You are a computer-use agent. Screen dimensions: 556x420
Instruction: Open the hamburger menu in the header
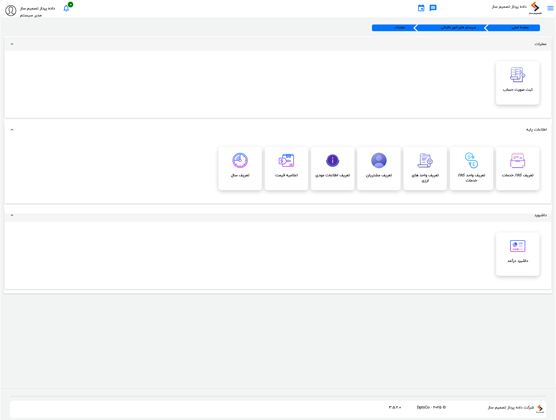[x=550, y=8]
